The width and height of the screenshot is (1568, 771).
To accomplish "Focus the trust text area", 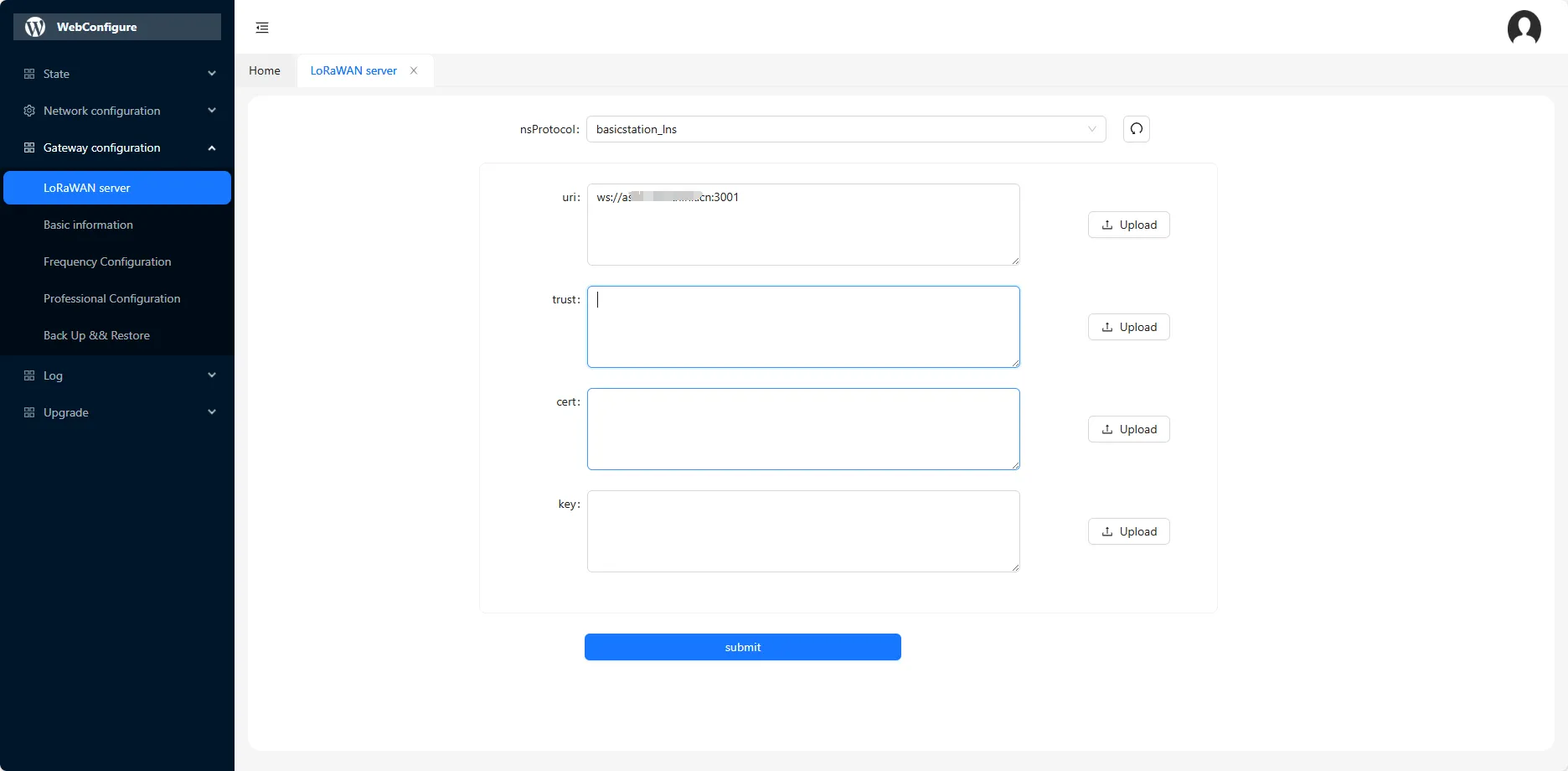I will point(803,327).
